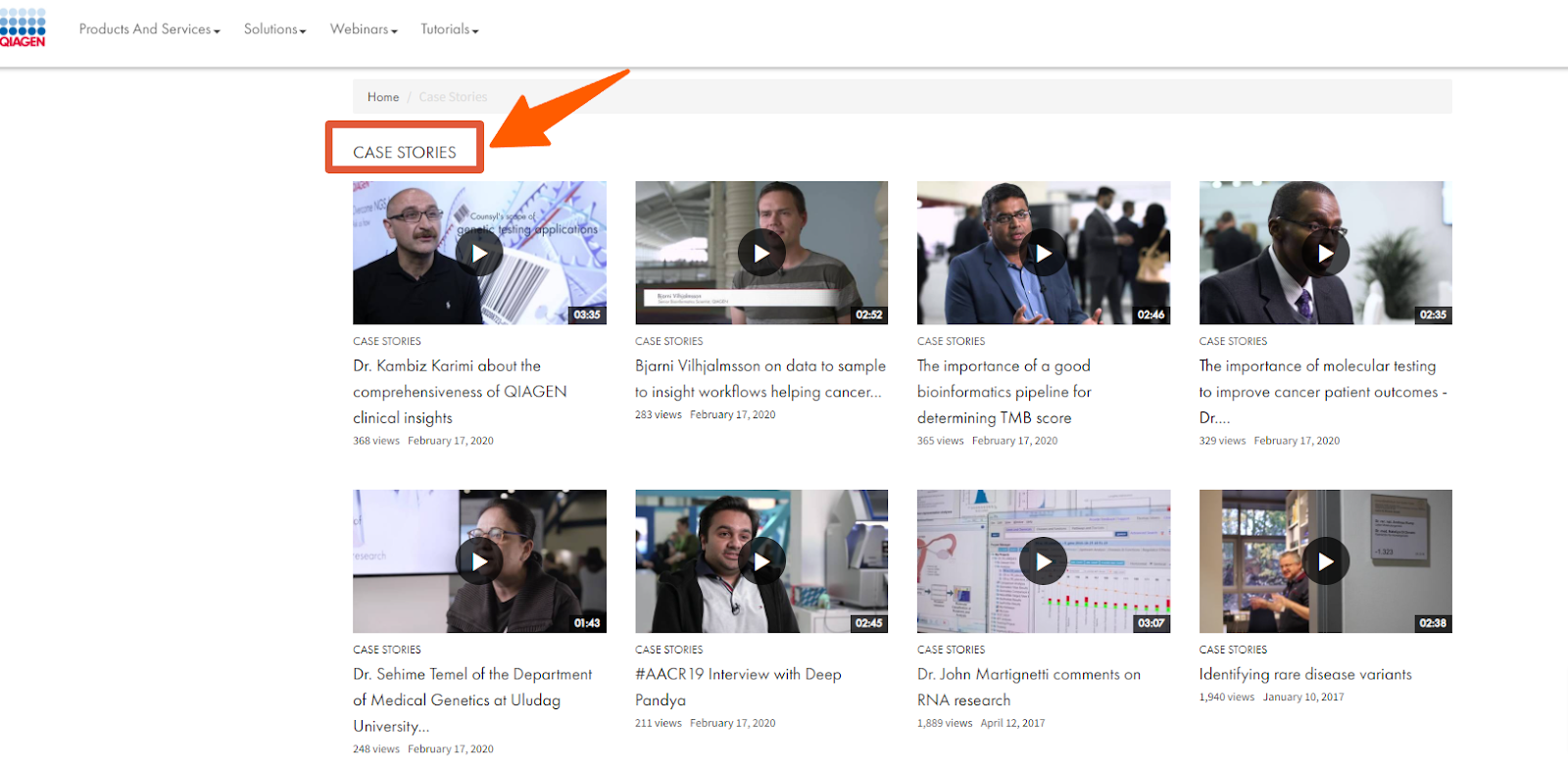1568x771 pixels.
Task: Open 'The importance of molecular testing' title link
Action: click(x=1323, y=392)
